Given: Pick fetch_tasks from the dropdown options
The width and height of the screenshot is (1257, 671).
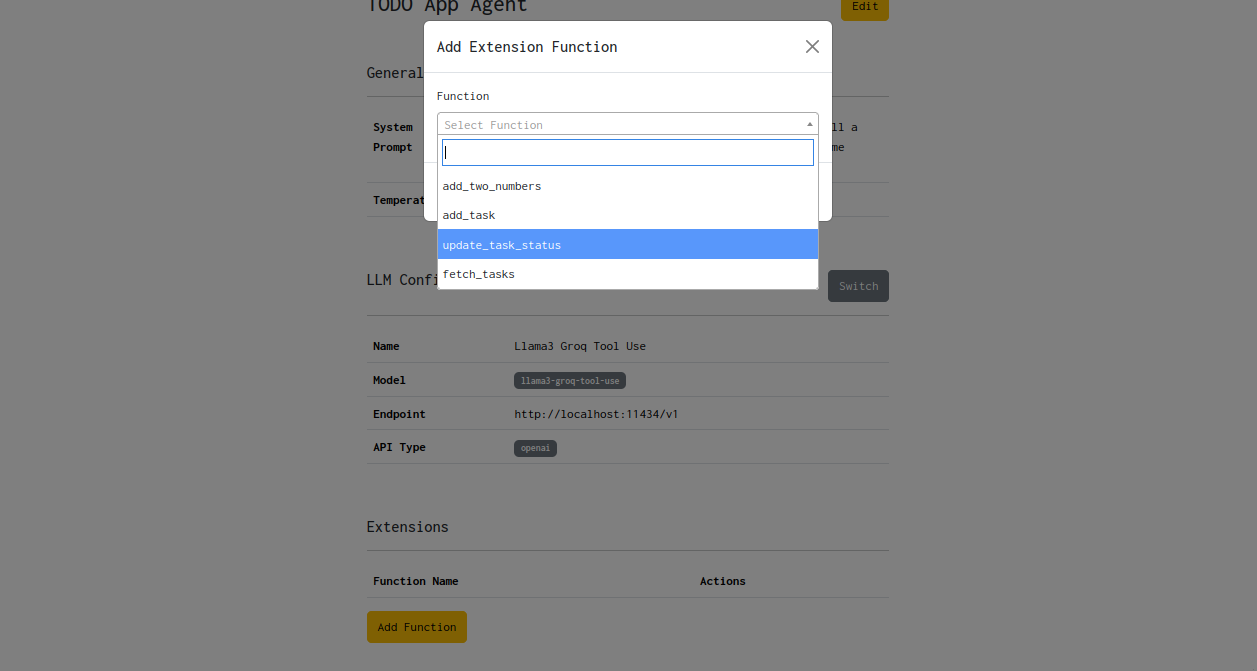Looking at the screenshot, I should [478, 273].
